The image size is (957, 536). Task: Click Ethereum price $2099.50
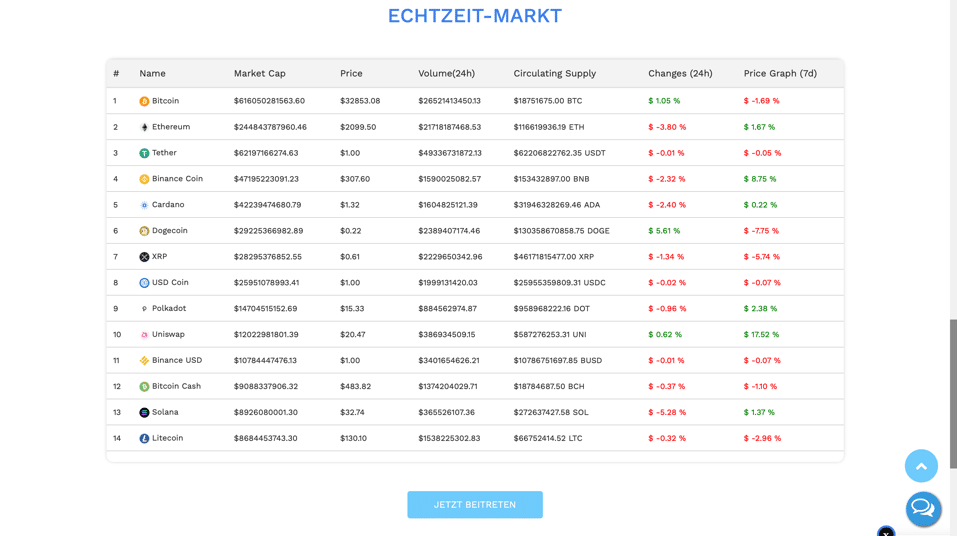point(358,127)
